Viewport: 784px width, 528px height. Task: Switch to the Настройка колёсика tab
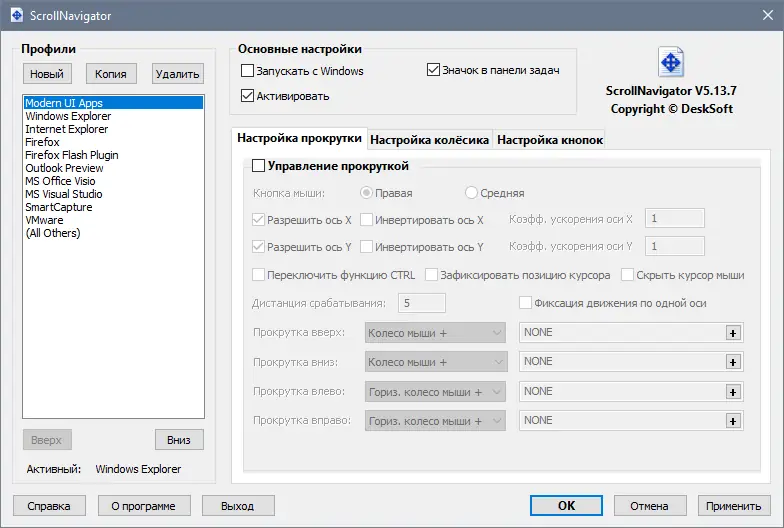point(430,140)
